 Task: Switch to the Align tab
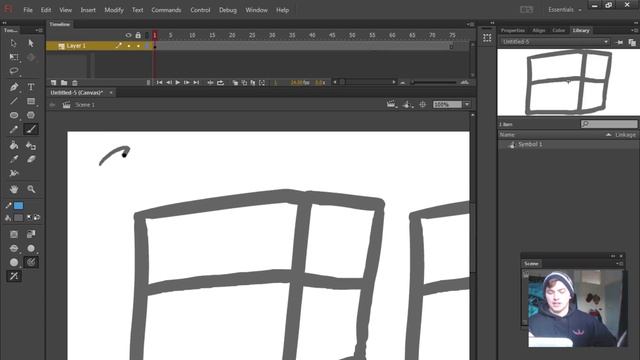(x=539, y=30)
